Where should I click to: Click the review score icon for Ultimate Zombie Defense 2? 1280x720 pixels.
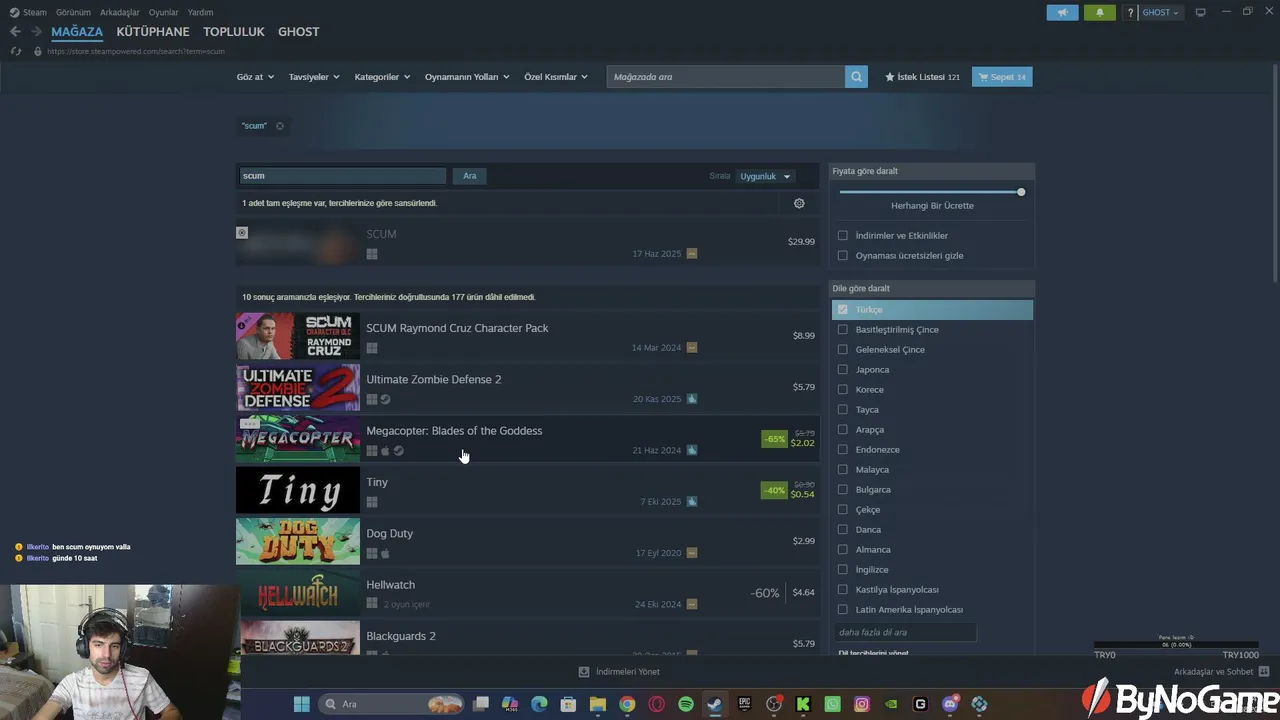(692, 399)
